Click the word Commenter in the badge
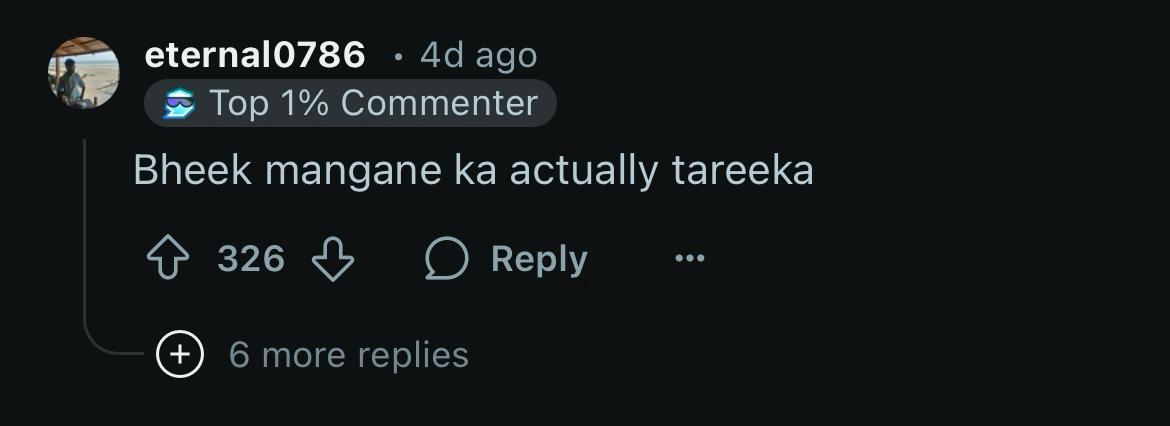This screenshot has height=426, width=1170. click(x=439, y=103)
